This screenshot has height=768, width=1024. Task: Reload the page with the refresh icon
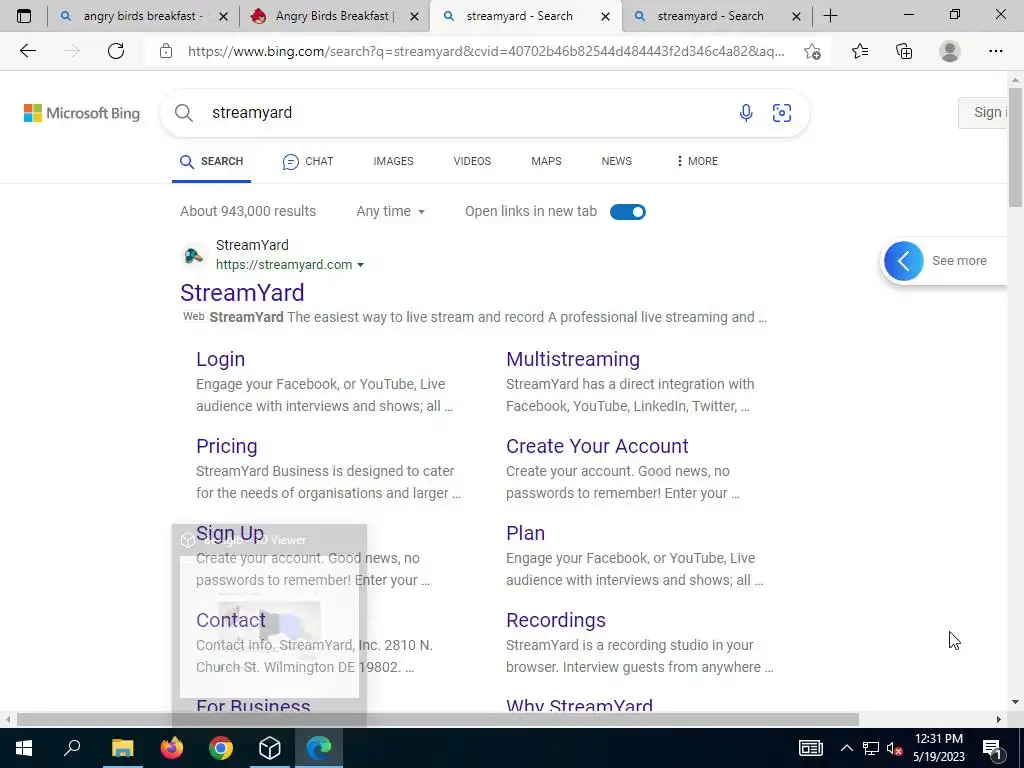click(x=116, y=51)
